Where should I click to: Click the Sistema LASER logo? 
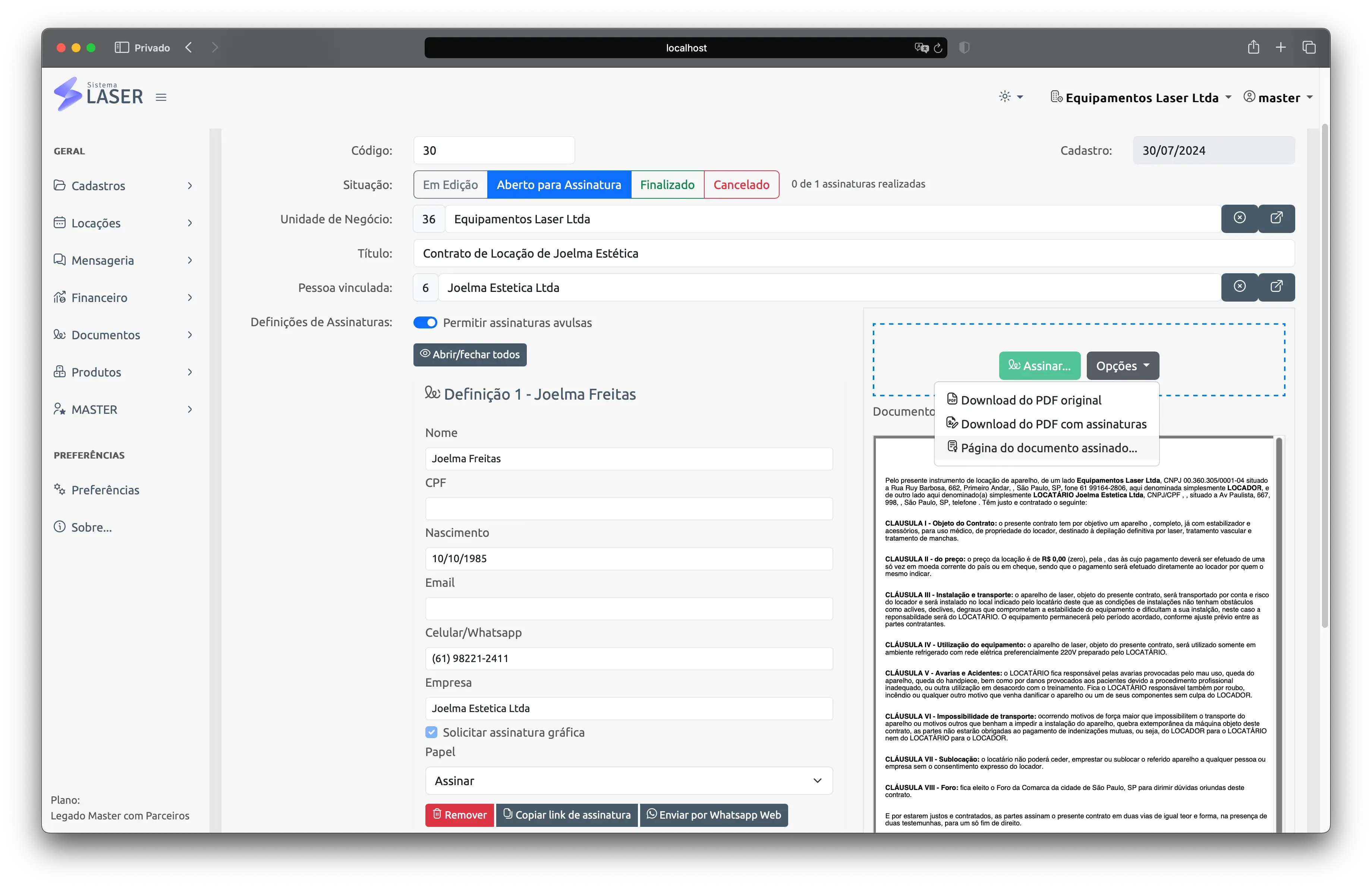coord(98,95)
